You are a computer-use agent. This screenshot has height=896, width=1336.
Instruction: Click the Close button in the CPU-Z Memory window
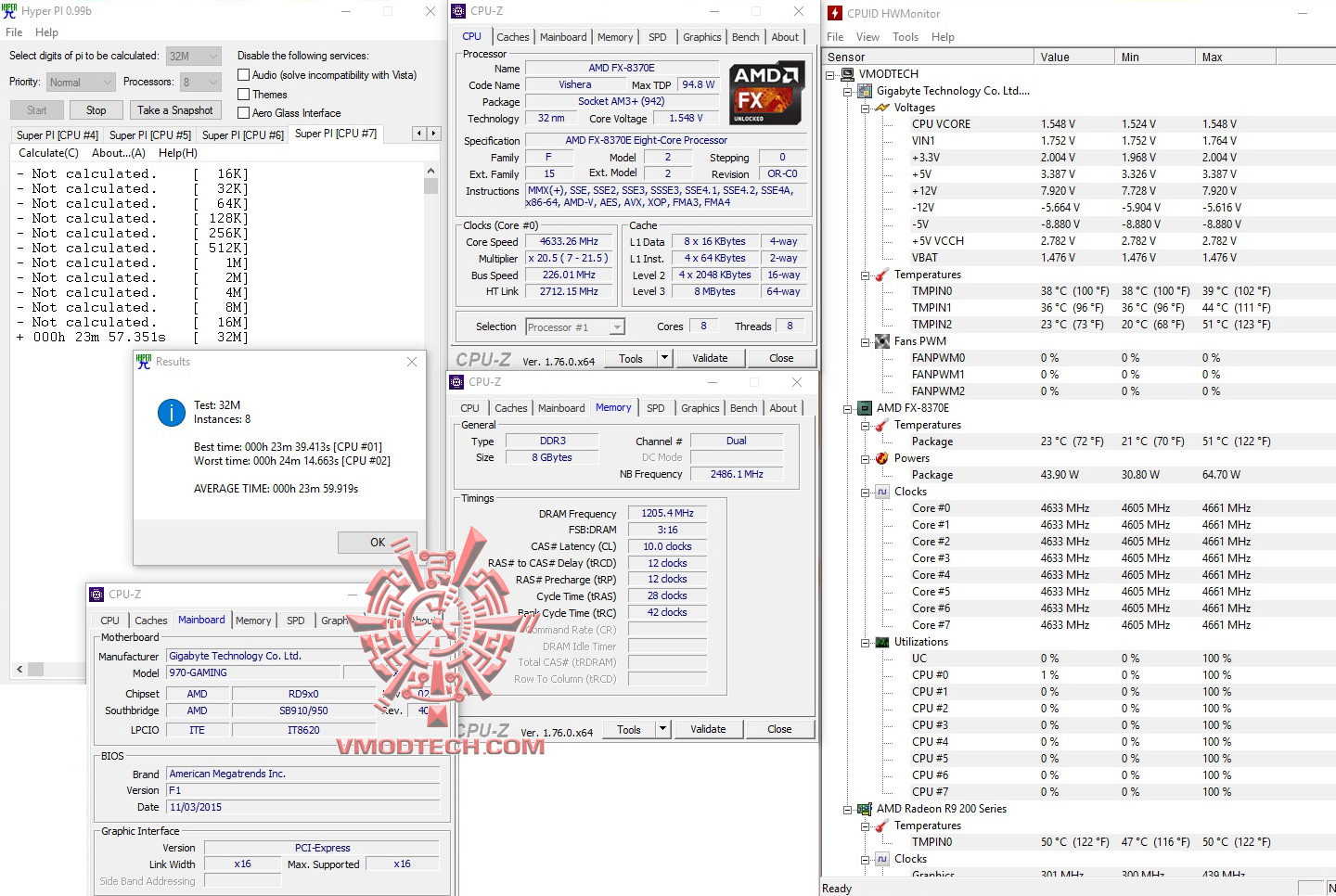(x=779, y=729)
